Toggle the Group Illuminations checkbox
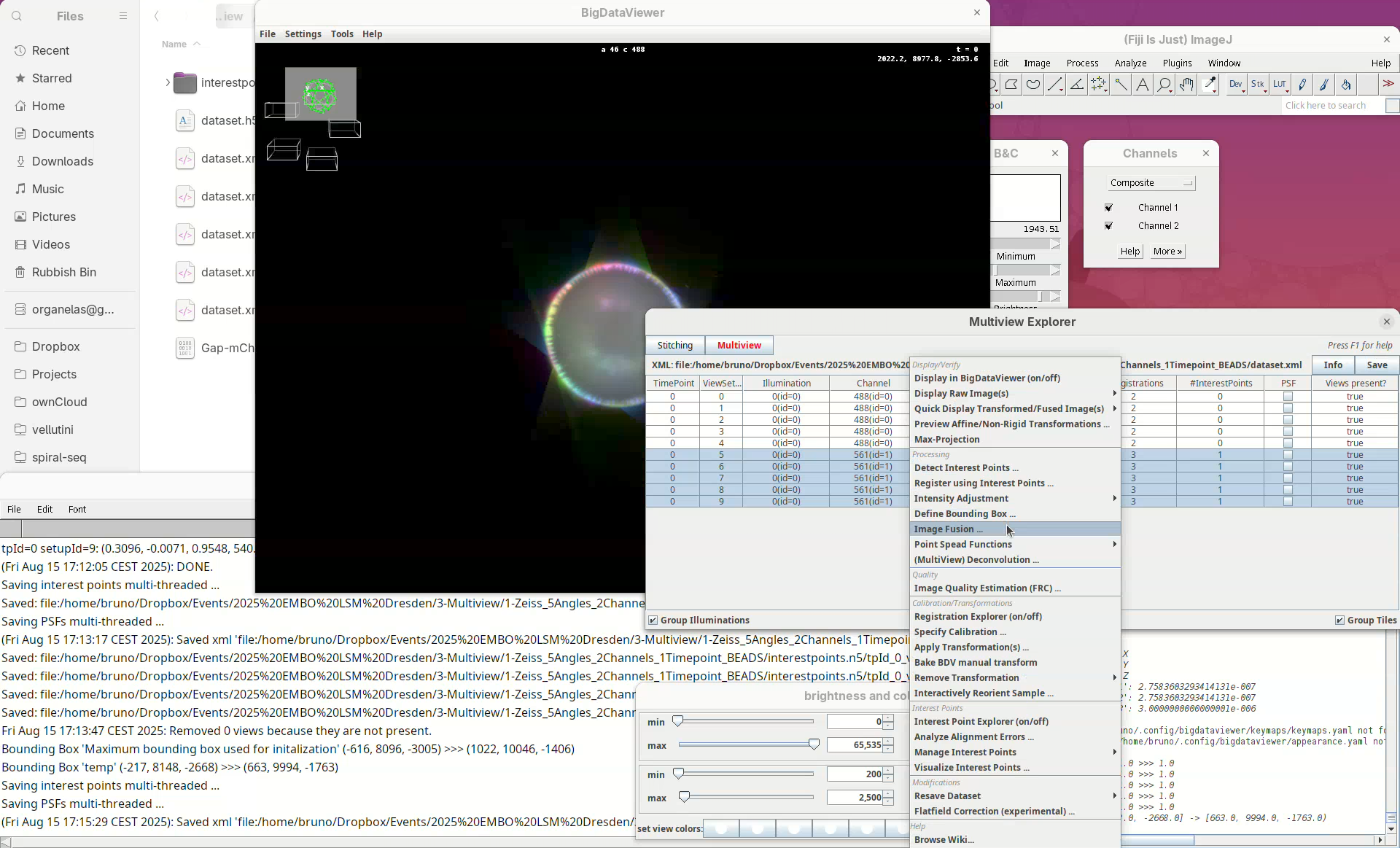This screenshot has width=1400, height=848. coord(653,621)
